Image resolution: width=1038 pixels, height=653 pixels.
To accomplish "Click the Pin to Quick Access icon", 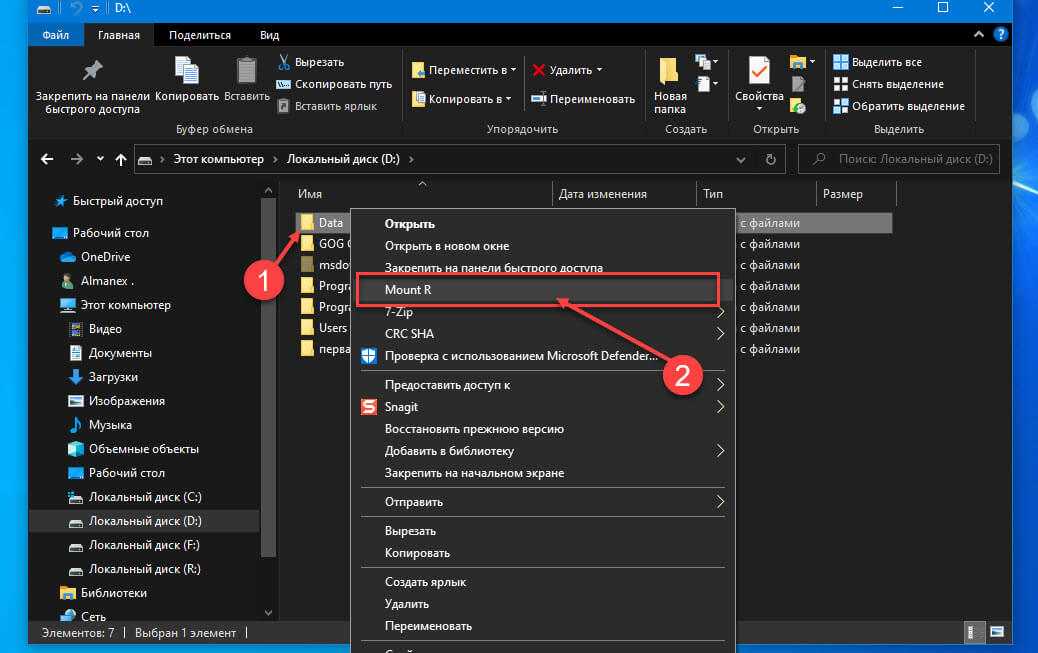I will coord(92,71).
